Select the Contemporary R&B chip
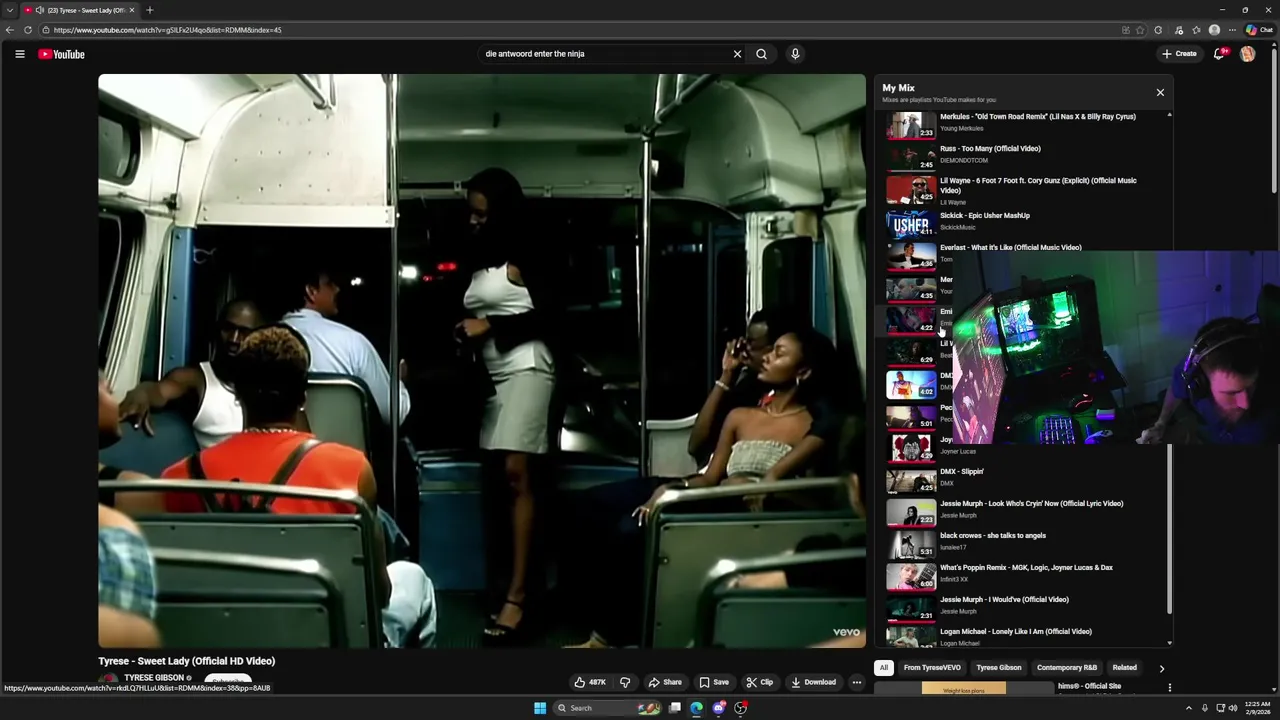 (1067, 668)
